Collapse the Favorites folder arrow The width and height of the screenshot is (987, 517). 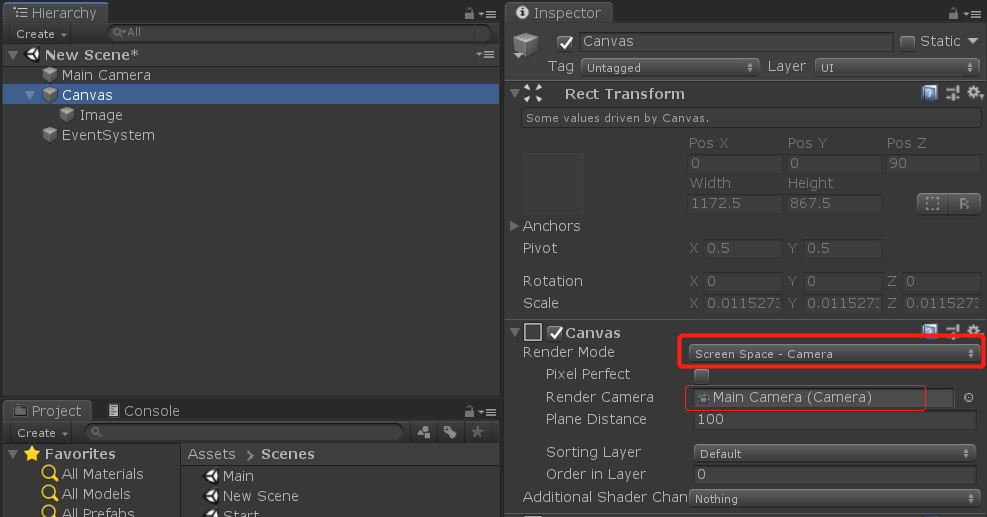[x=13, y=453]
